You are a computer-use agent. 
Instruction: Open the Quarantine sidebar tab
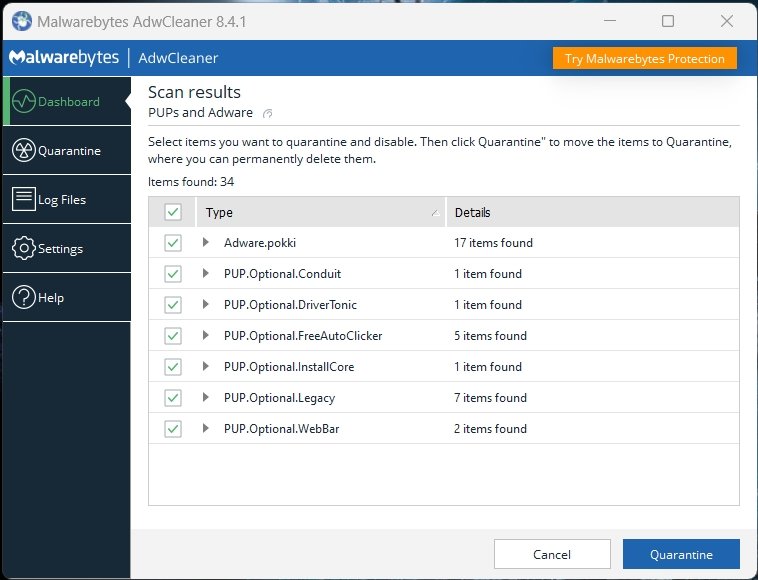[67, 150]
